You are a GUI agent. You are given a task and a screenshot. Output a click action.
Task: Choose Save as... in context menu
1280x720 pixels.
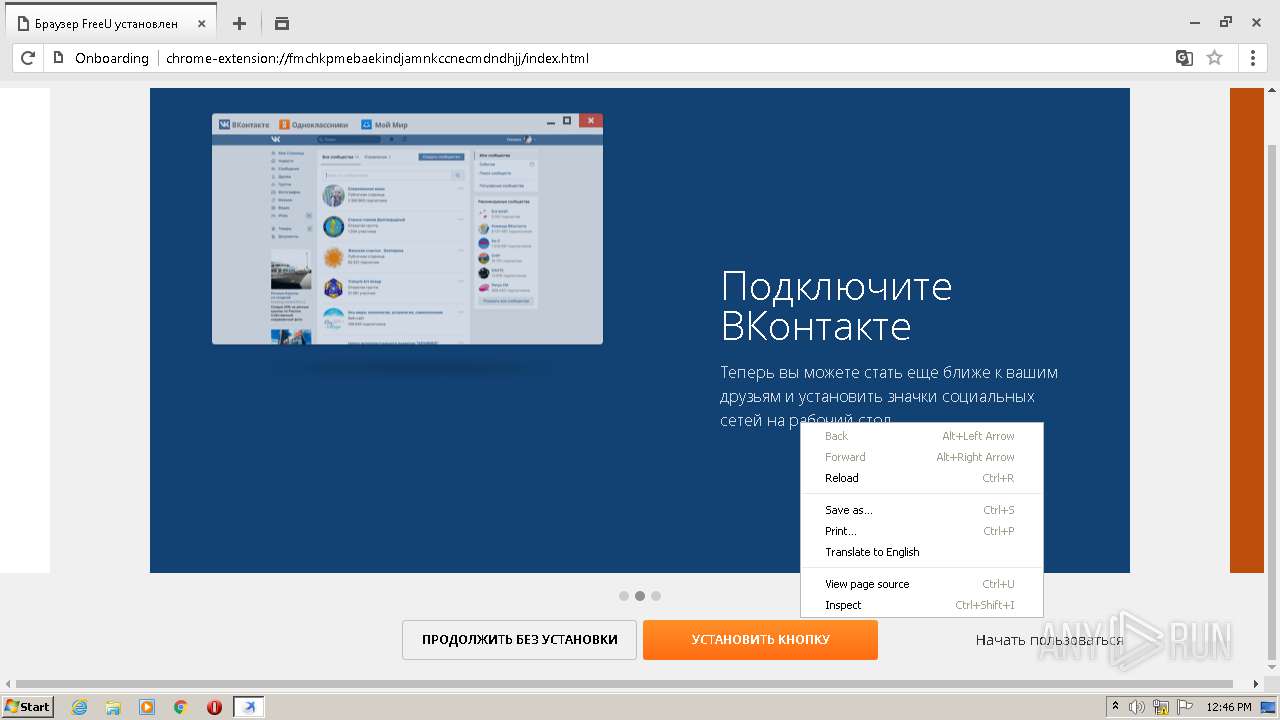[922, 510]
